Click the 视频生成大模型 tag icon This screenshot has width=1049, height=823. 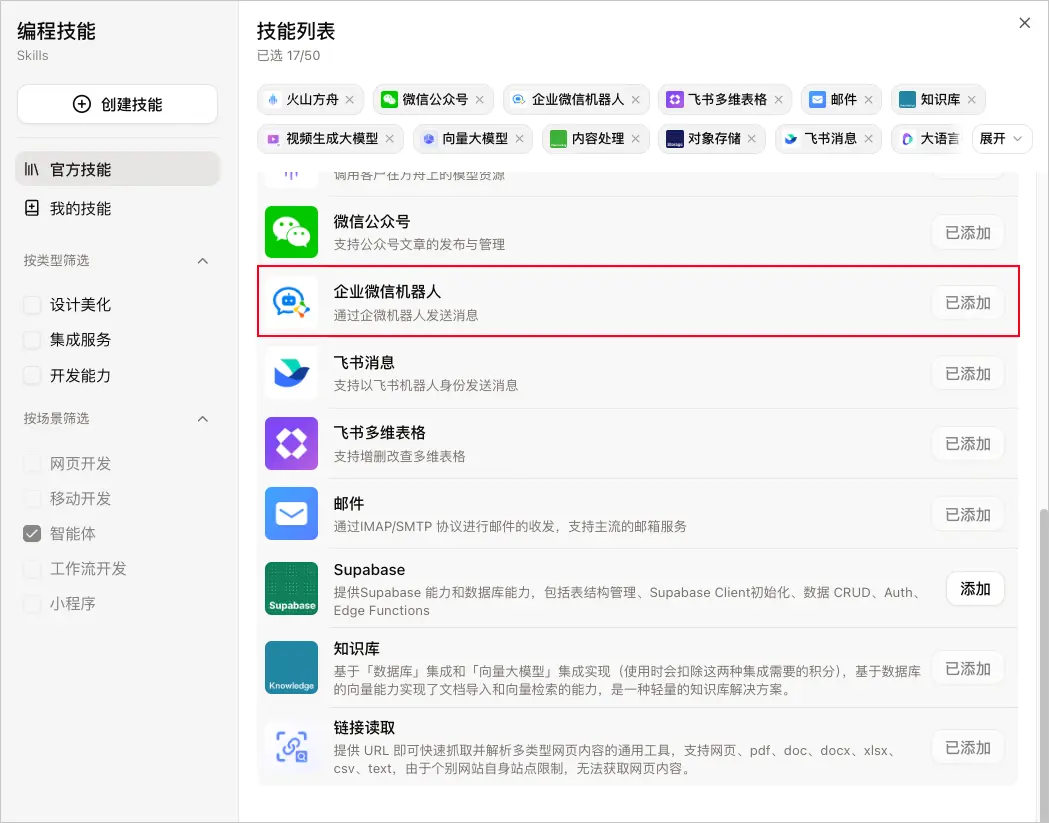point(273,139)
